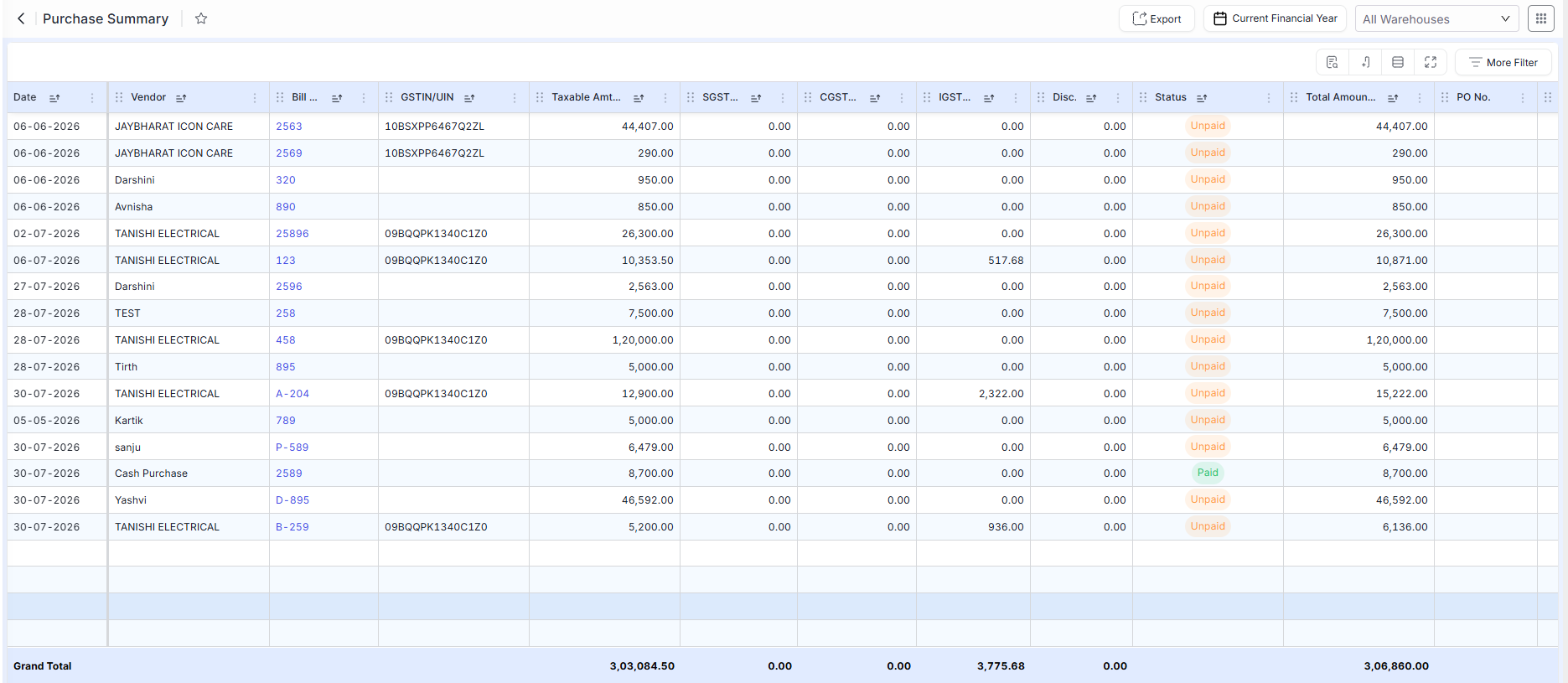The height and width of the screenshot is (683, 1568).
Task: Open the Taxable Amt column options menu
Action: pos(665,98)
